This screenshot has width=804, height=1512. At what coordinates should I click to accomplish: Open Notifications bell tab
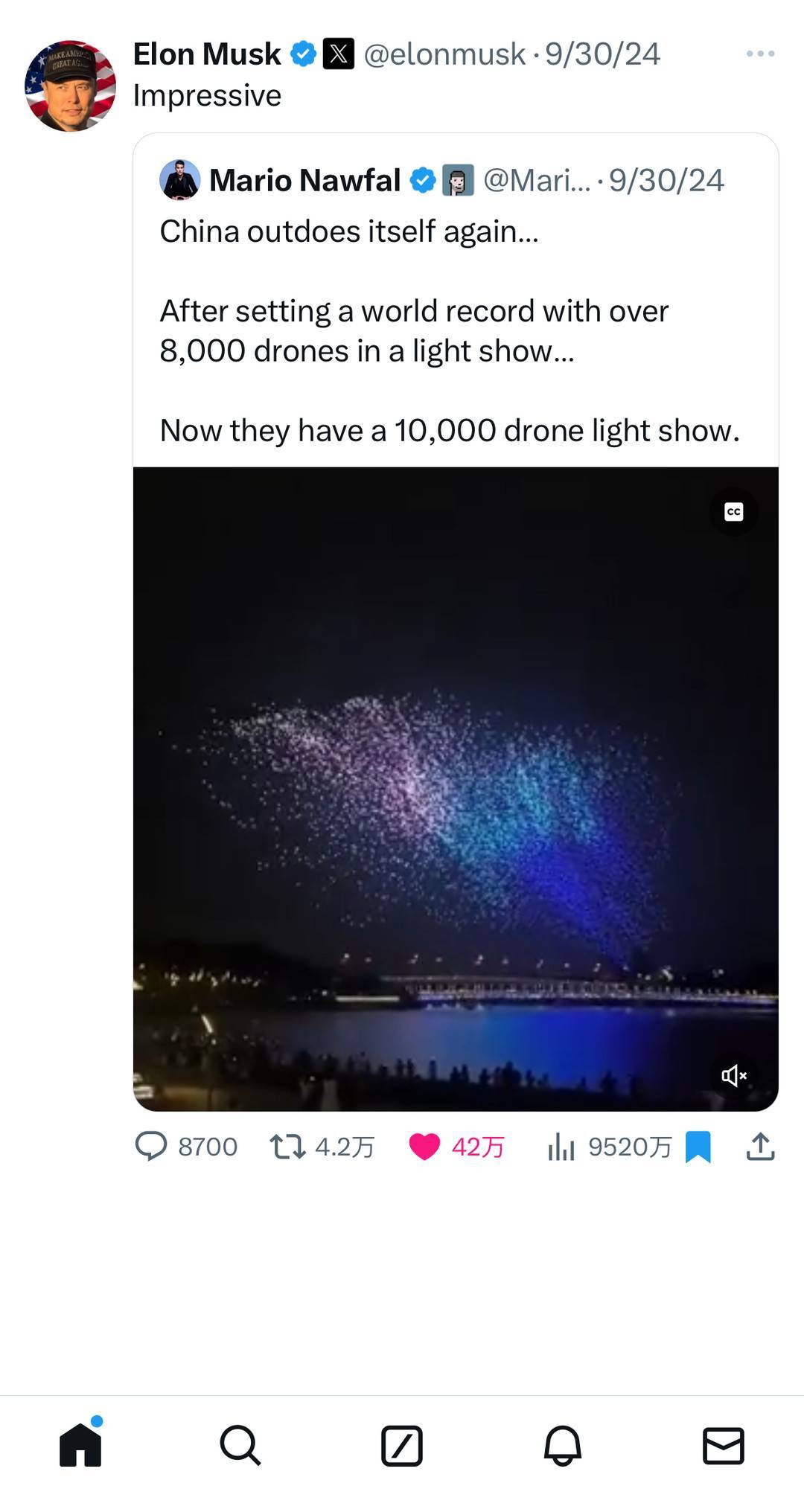pyautogui.click(x=563, y=1445)
